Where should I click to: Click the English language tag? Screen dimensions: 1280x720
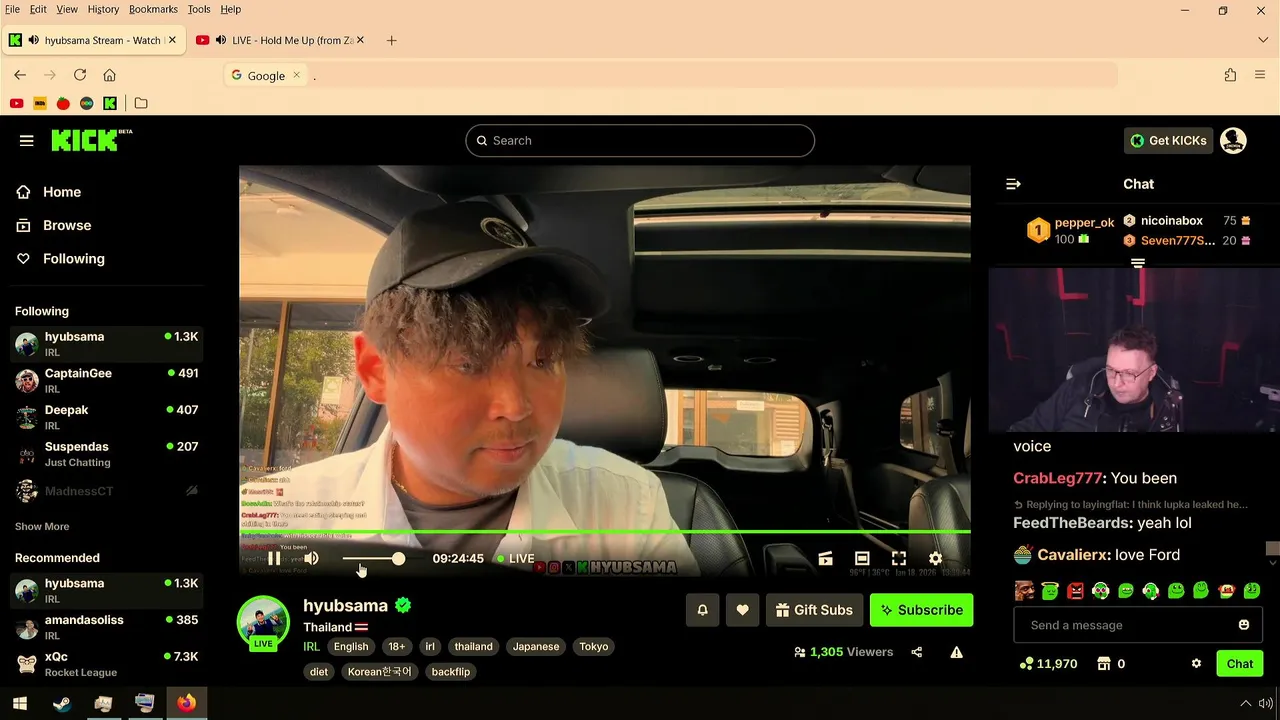351,647
